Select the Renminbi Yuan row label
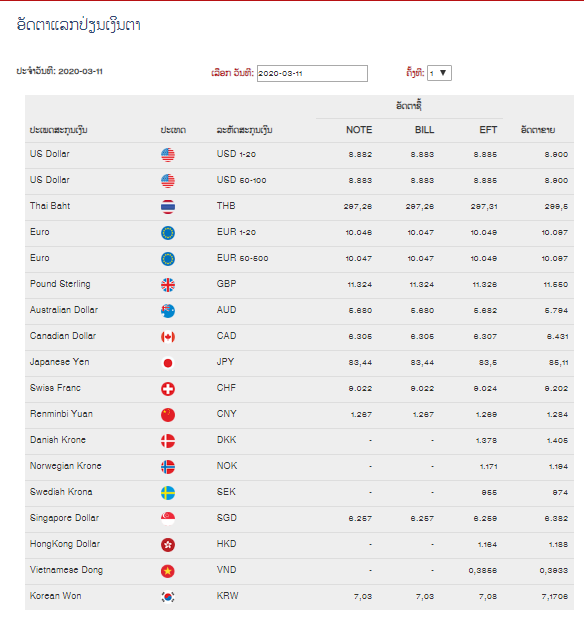Image resolution: width=584 pixels, height=624 pixels. coord(61,414)
